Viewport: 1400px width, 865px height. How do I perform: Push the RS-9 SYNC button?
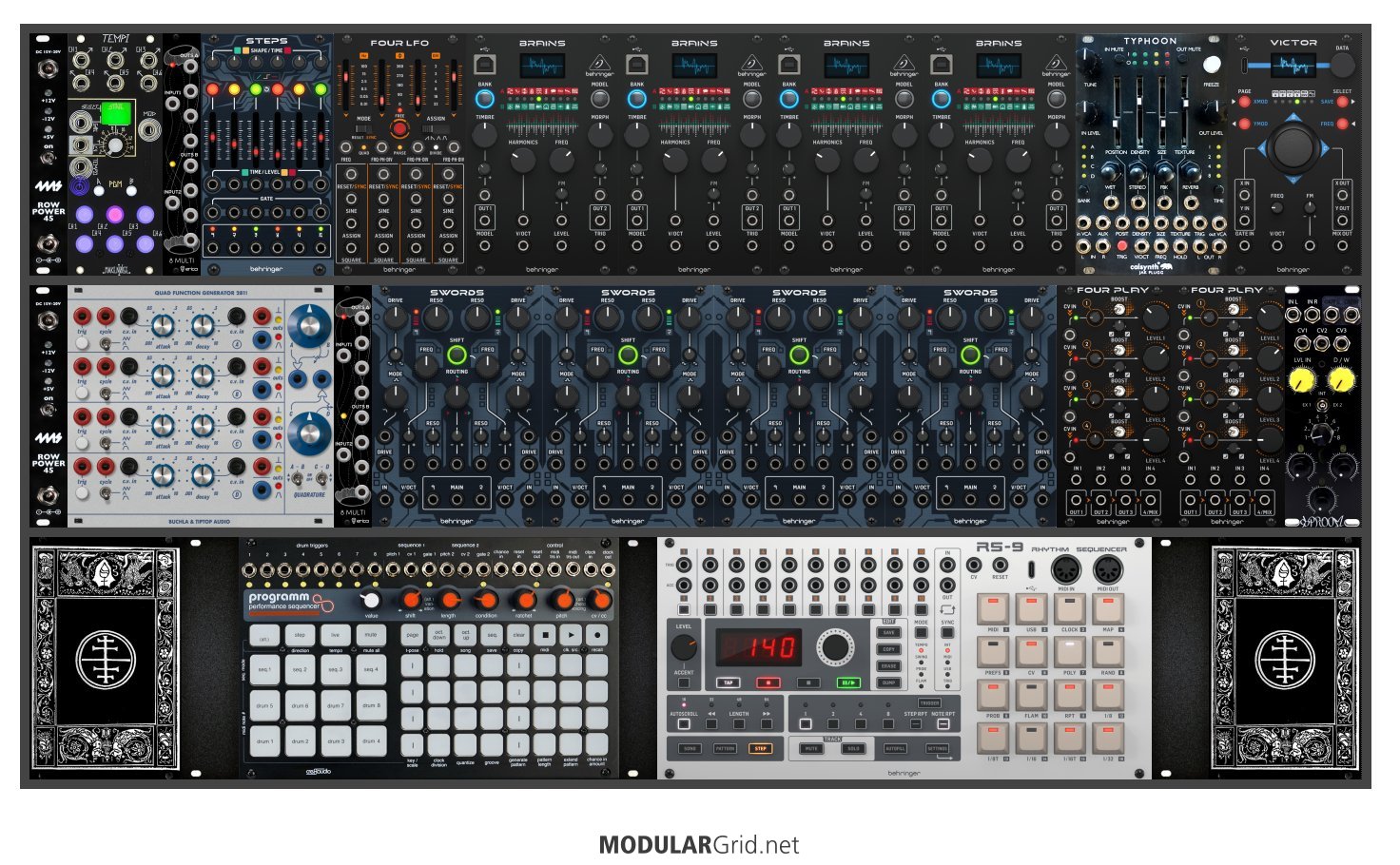tap(947, 633)
